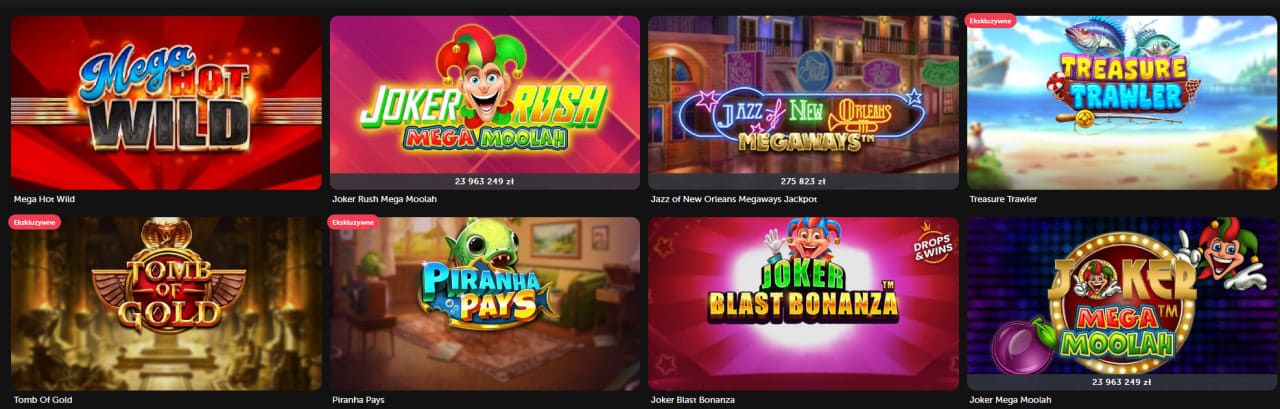Click the 275 823 zł jackpot bar
The width and height of the screenshot is (1280, 409).
[x=803, y=182]
